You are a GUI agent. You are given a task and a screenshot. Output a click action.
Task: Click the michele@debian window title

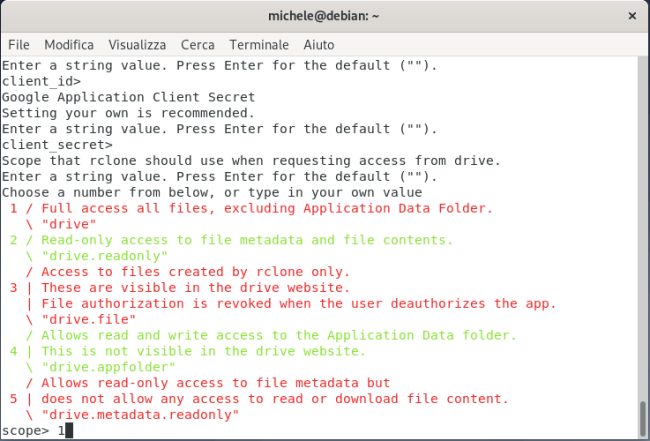coord(323,16)
